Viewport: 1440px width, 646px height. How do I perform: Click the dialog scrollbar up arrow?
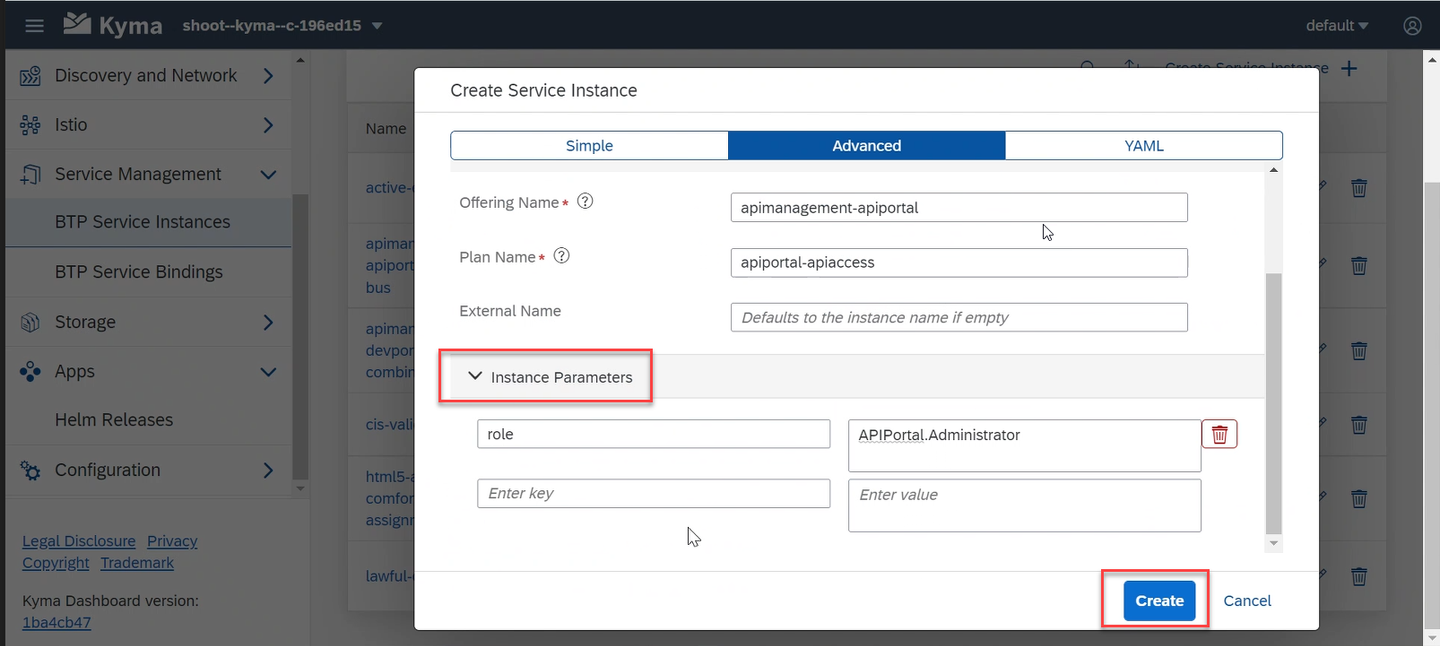pyautogui.click(x=1273, y=171)
